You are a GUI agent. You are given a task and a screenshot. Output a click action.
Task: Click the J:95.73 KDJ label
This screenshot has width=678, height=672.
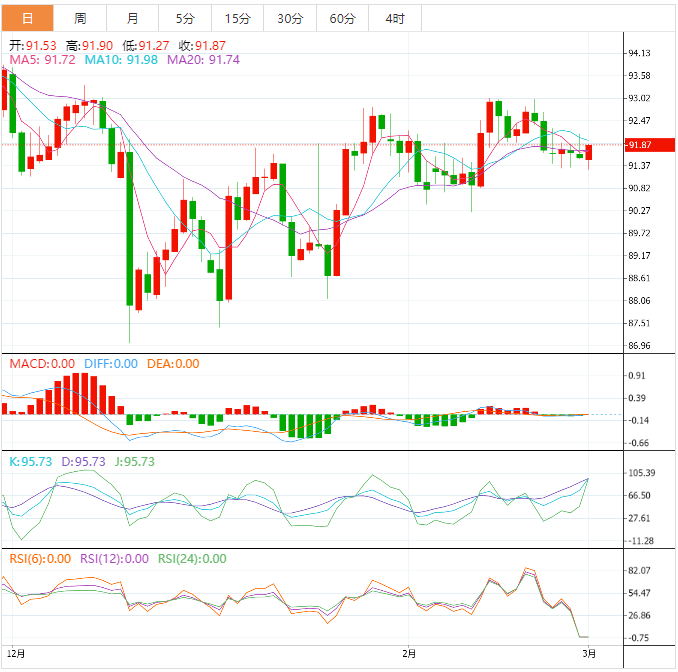(x=133, y=462)
